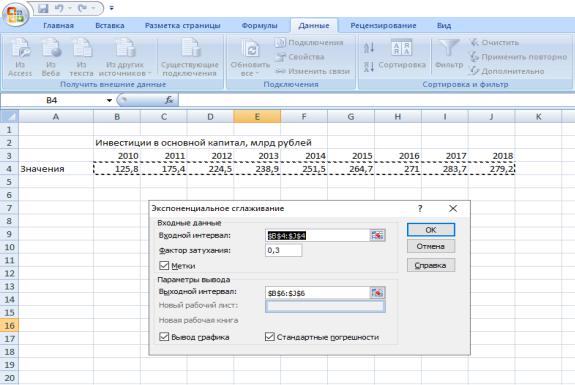Click cell with value 125,8
This screenshot has height=385, width=575.
tap(117, 169)
